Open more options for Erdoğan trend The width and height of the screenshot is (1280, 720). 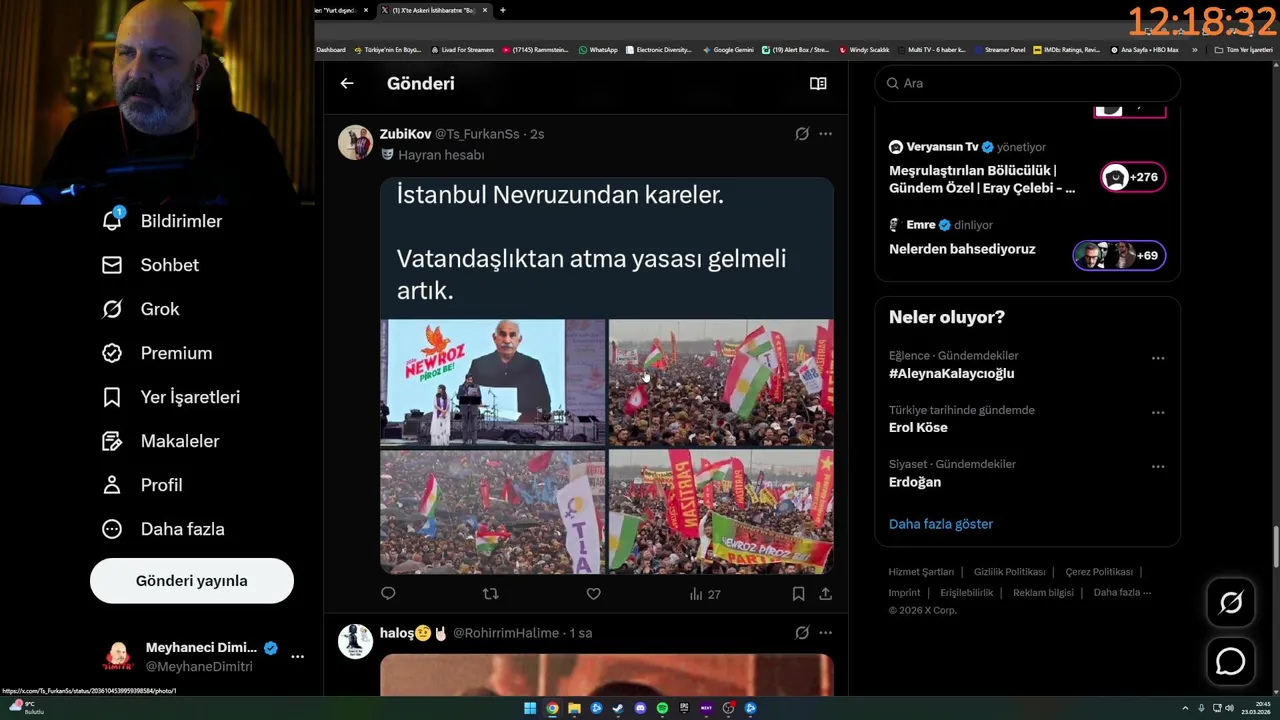coord(1158,466)
